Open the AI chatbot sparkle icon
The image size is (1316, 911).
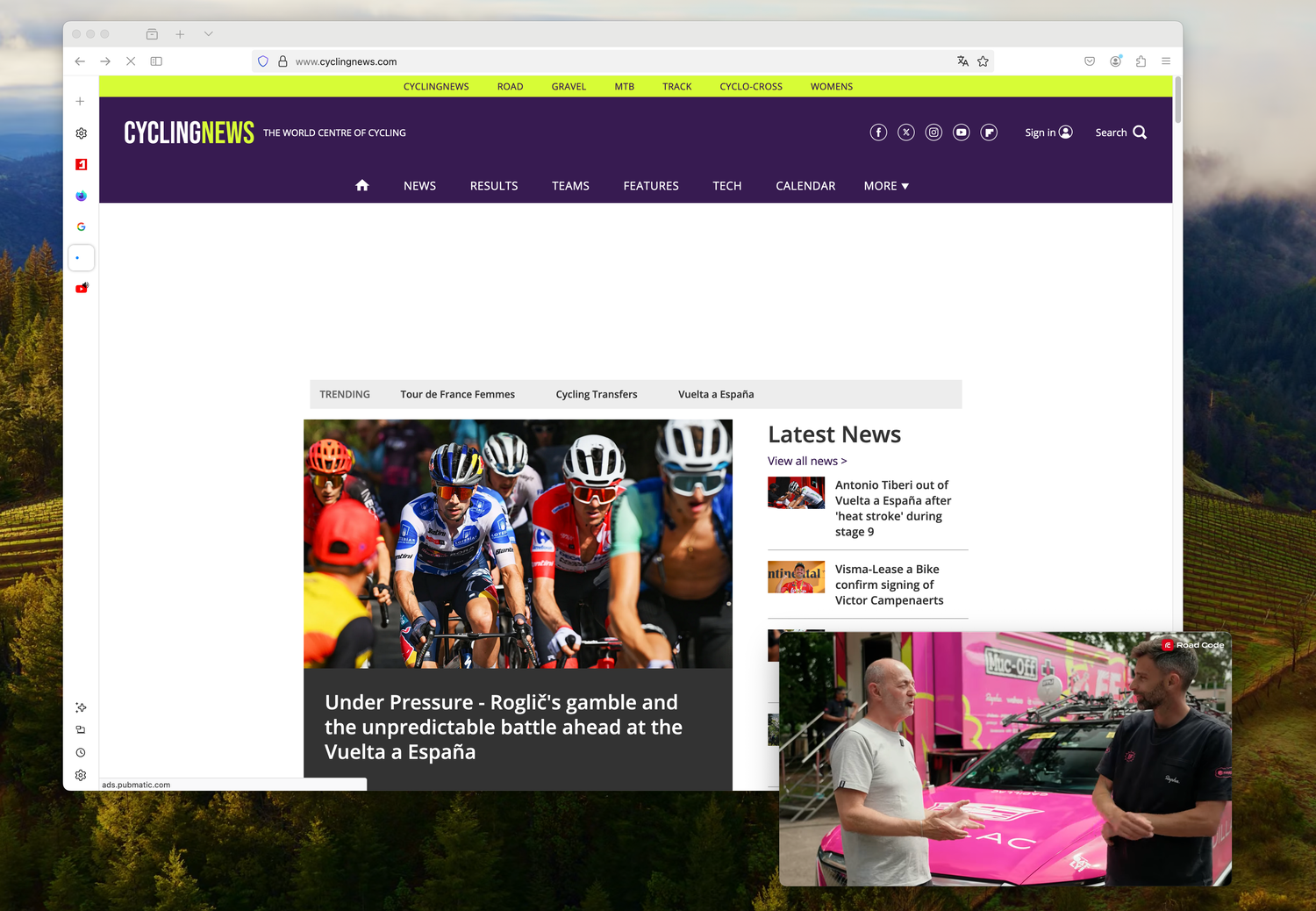click(x=81, y=707)
